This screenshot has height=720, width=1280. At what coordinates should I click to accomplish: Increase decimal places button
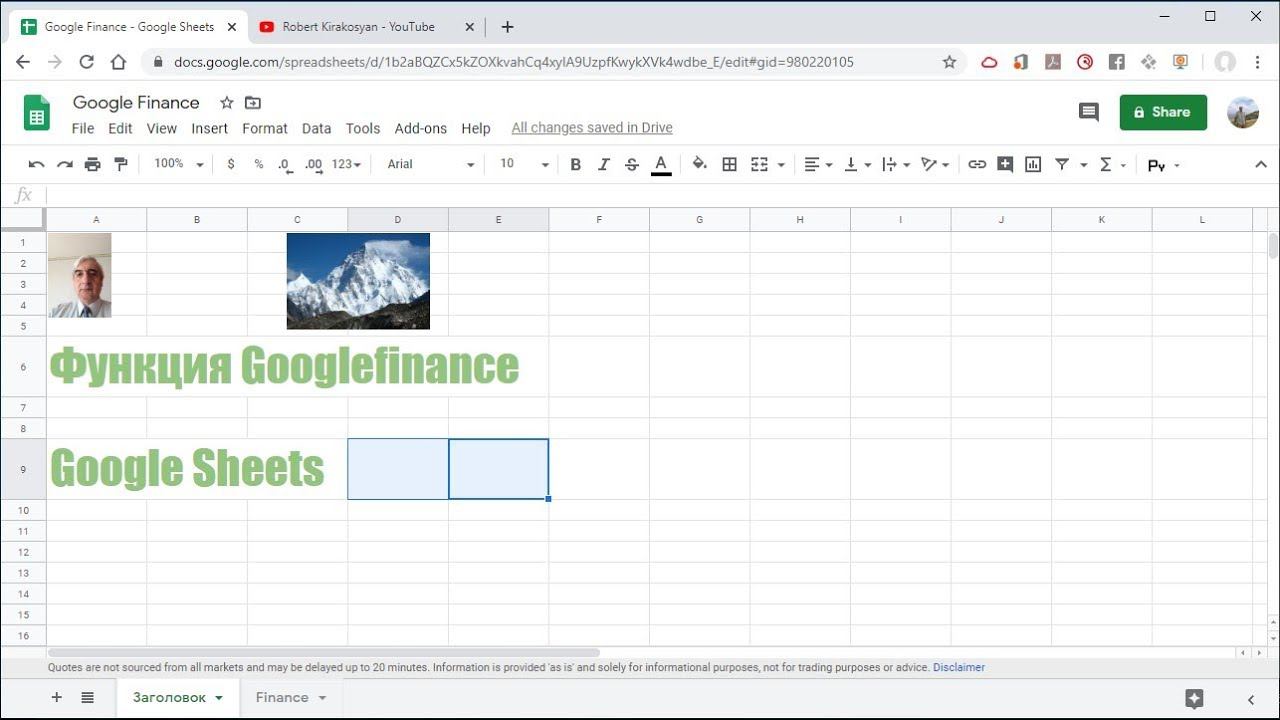click(314, 165)
